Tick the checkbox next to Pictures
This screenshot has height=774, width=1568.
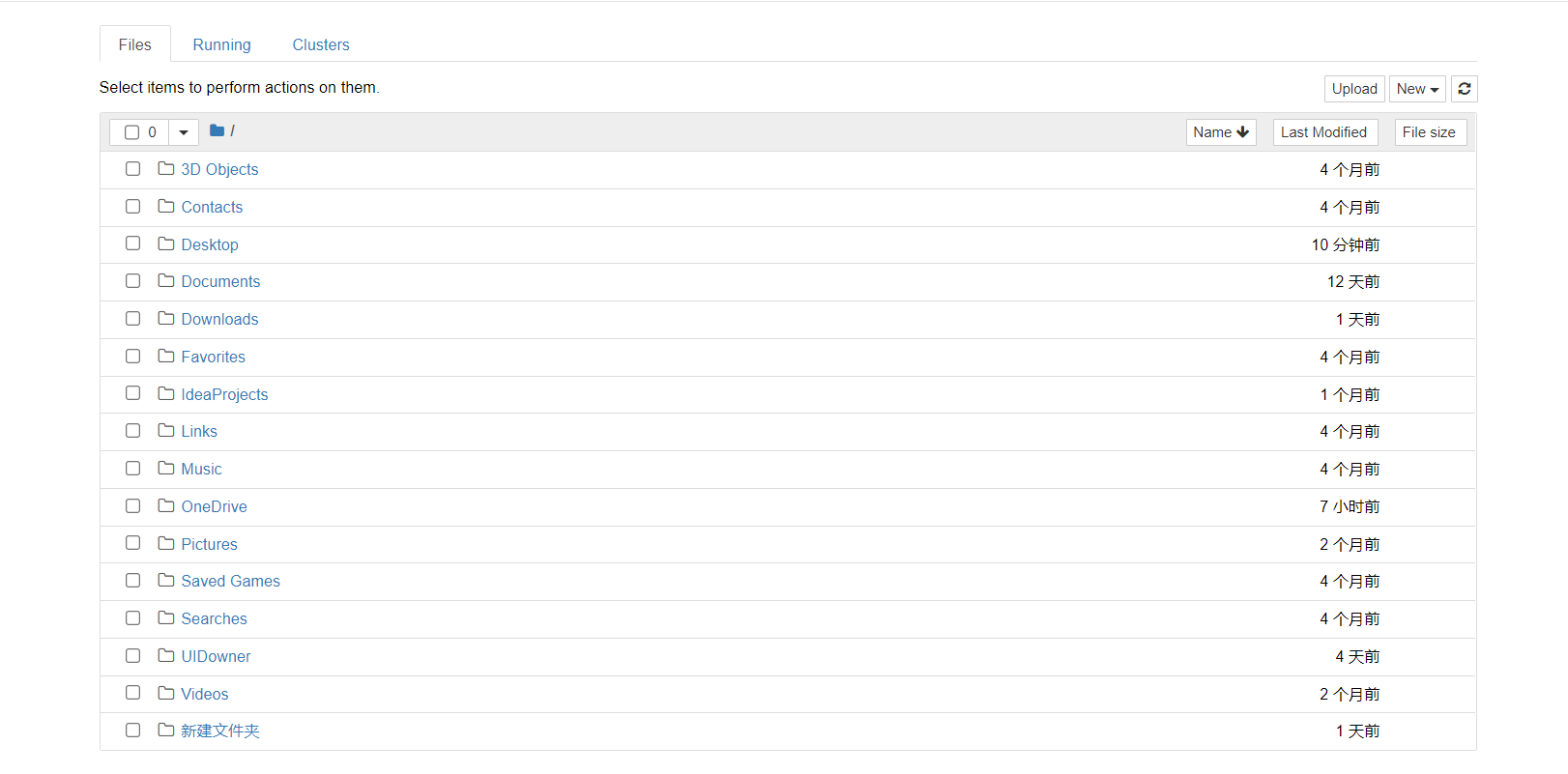coord(133,543)
